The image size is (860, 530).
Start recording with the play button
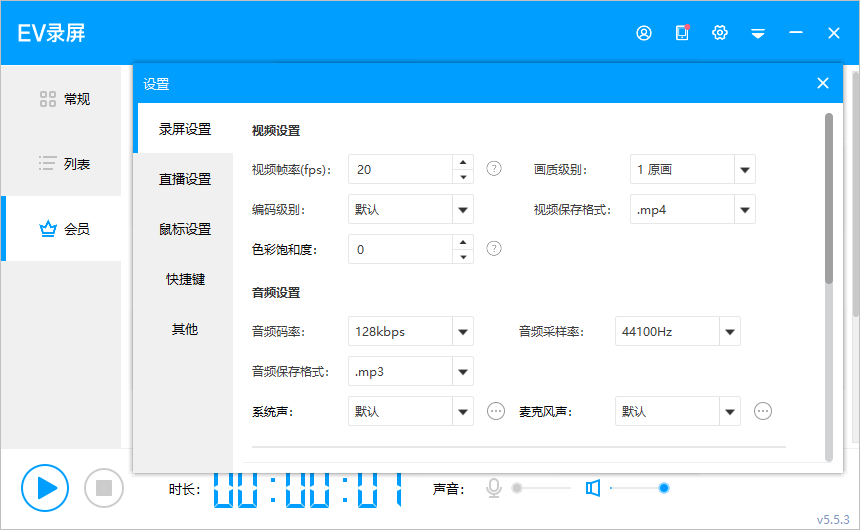click(x=45, y=488)
